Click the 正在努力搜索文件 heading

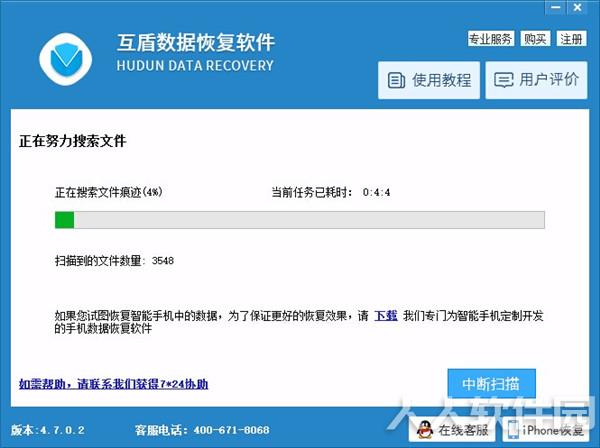(72, 141)
